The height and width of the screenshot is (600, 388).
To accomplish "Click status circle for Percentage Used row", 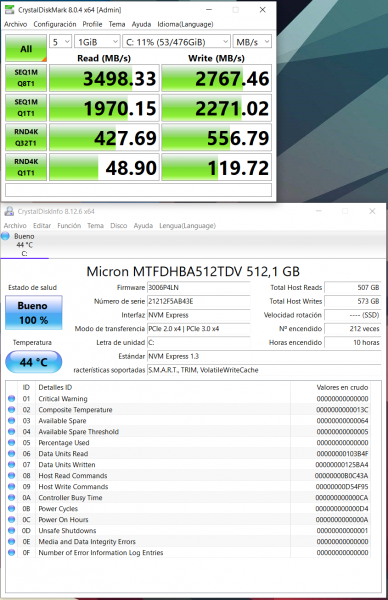I will [11, 442].
